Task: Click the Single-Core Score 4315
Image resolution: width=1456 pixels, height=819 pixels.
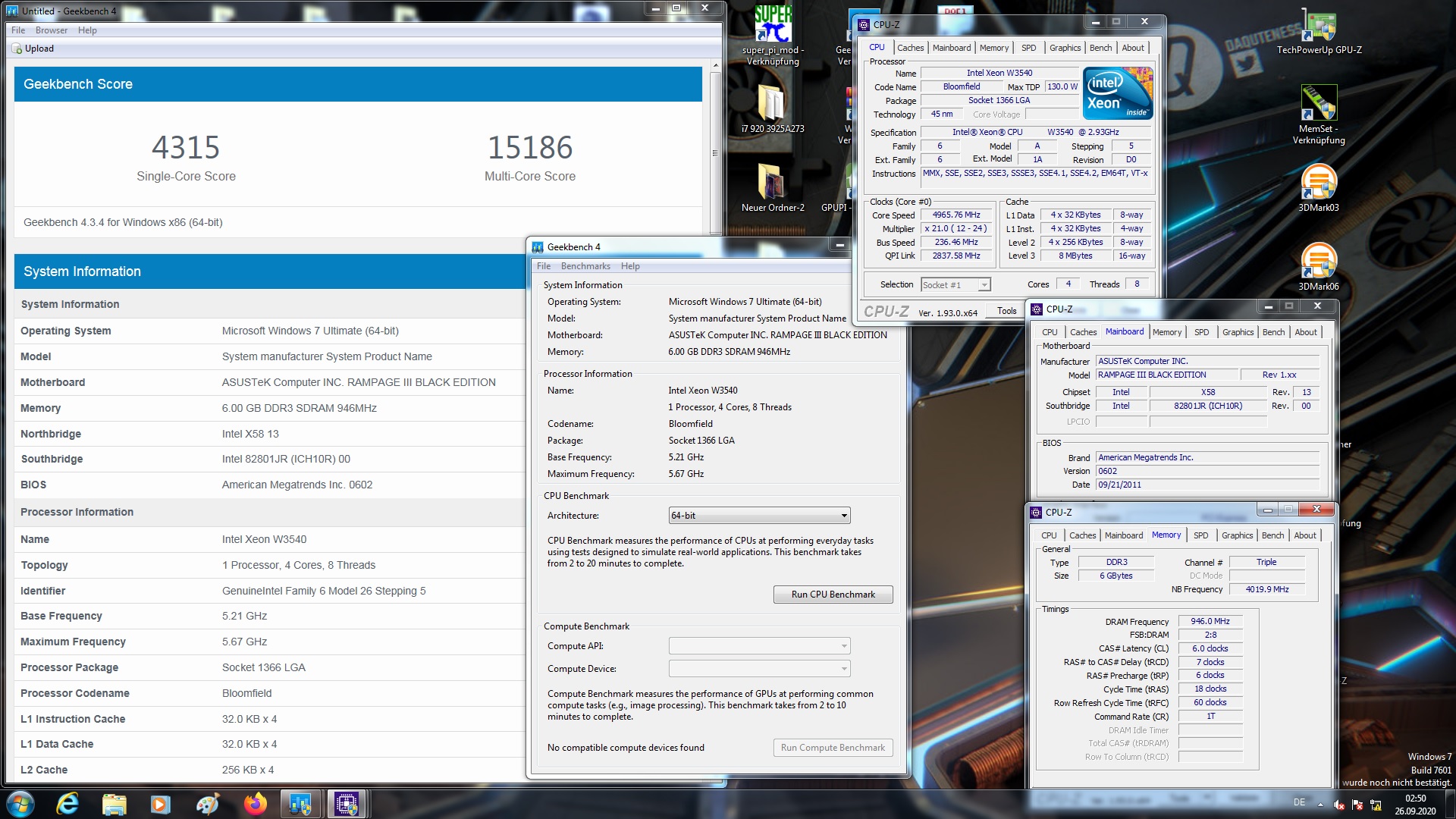Action: pyautogui.click(x=186, y=148)
